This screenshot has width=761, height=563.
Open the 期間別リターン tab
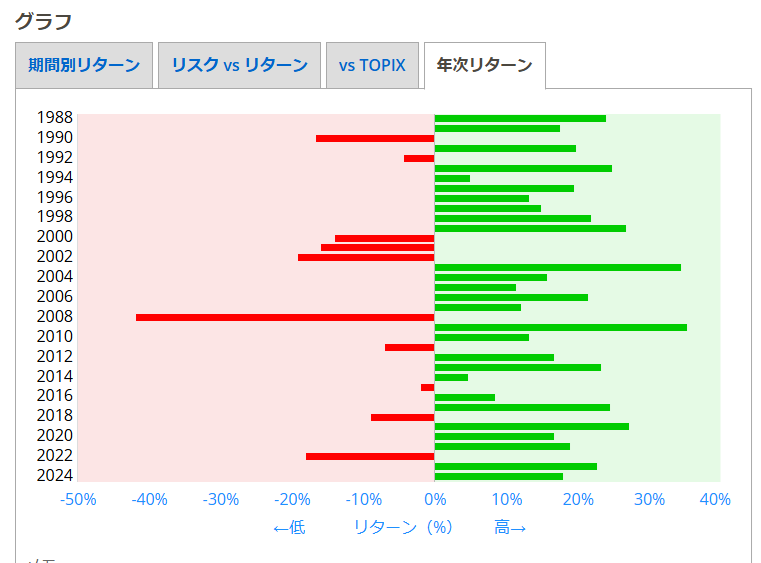coord(84,66)
